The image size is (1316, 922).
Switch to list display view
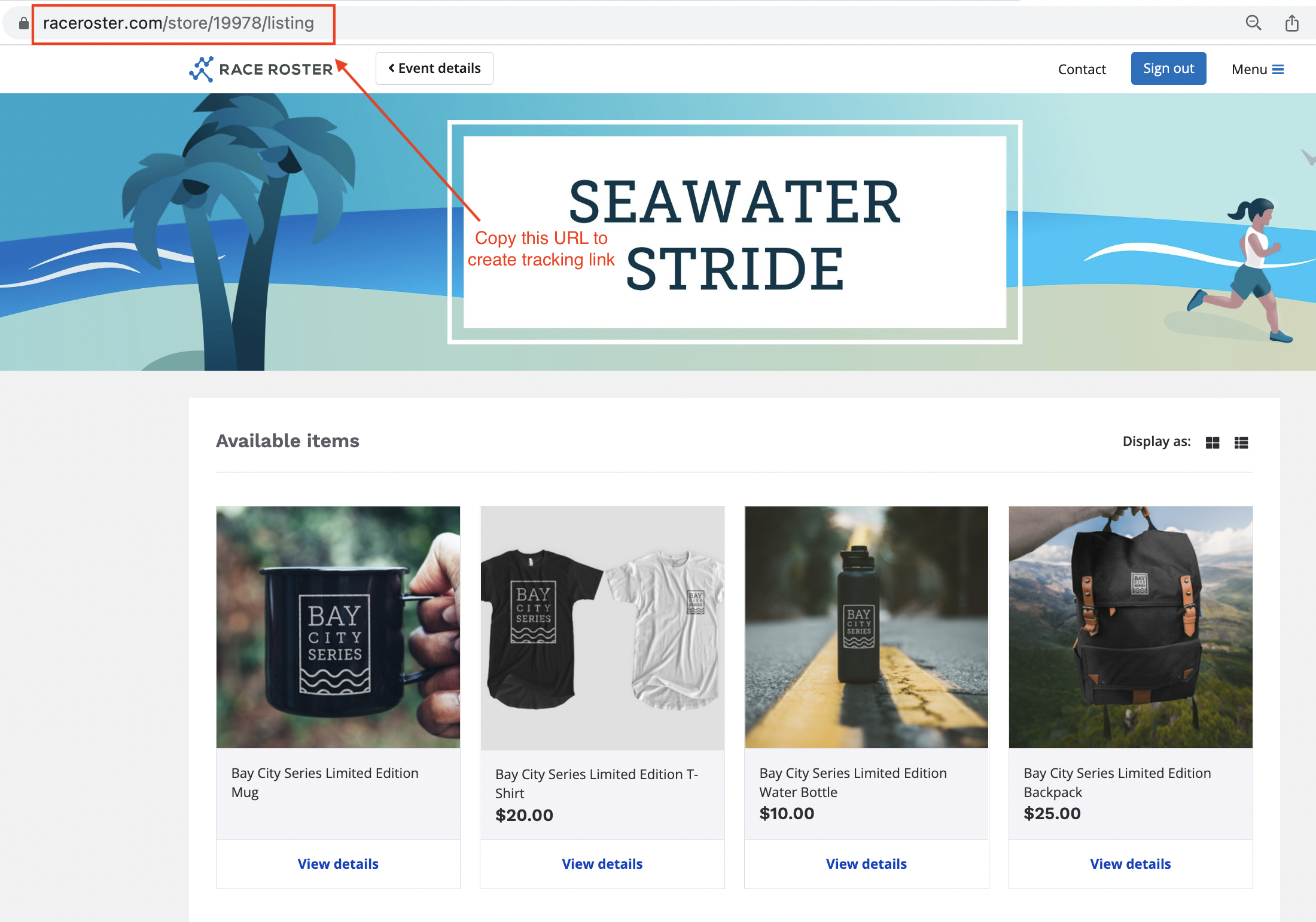[1241, 442]
